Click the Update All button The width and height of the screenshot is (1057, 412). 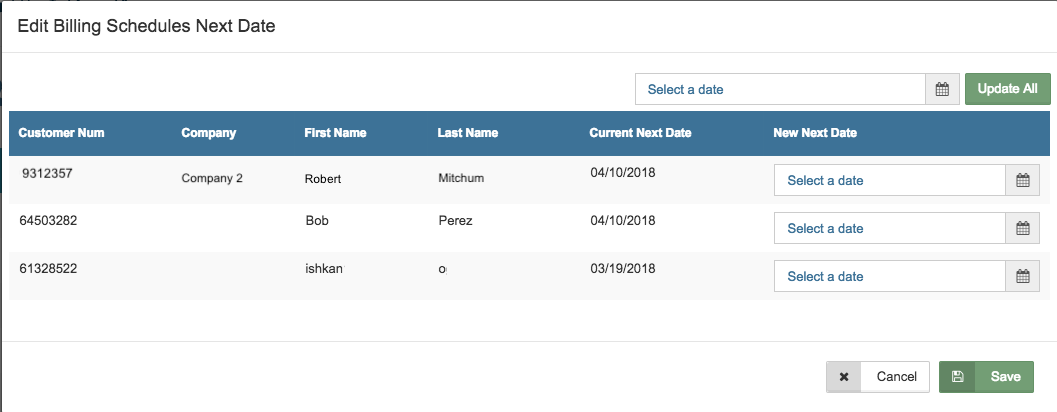tap(1007, 89)
